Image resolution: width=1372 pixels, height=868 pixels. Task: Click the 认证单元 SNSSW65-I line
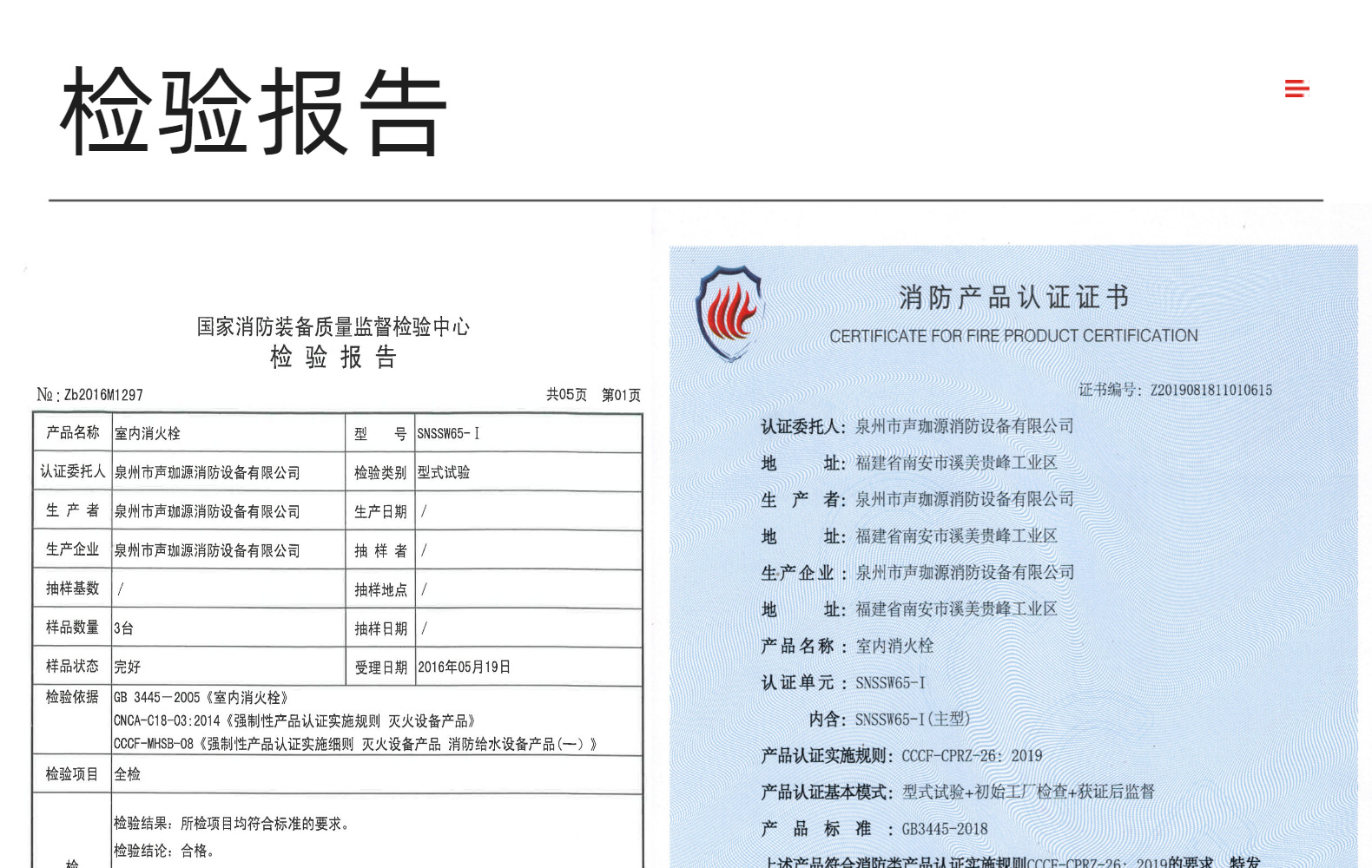click(843, 683)
